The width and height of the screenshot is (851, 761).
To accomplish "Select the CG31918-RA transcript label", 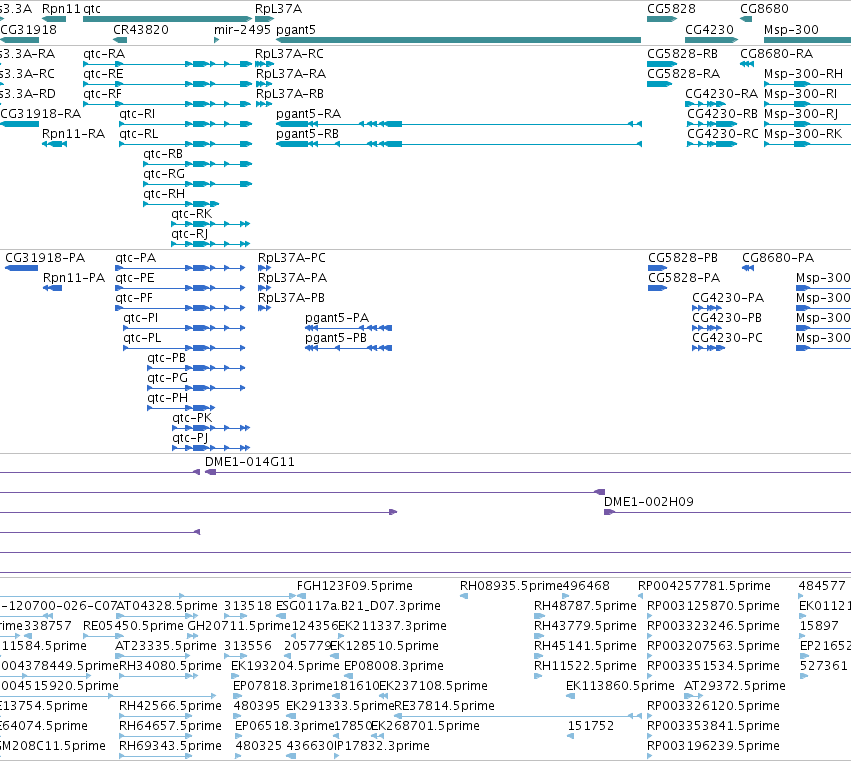I will [41, 114].
